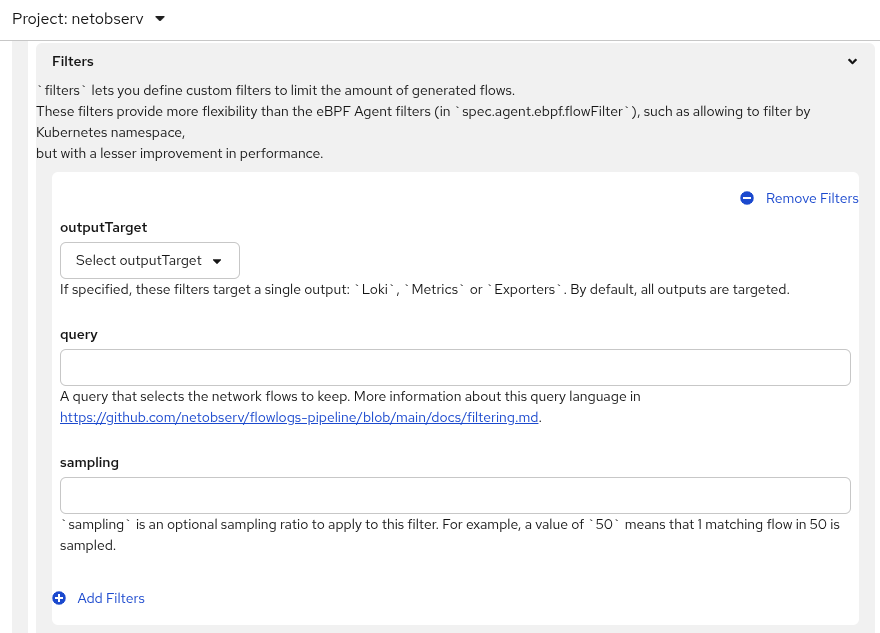880x633 pixels.
Task: Click the Filters section heading
Action: coord(73,62)
